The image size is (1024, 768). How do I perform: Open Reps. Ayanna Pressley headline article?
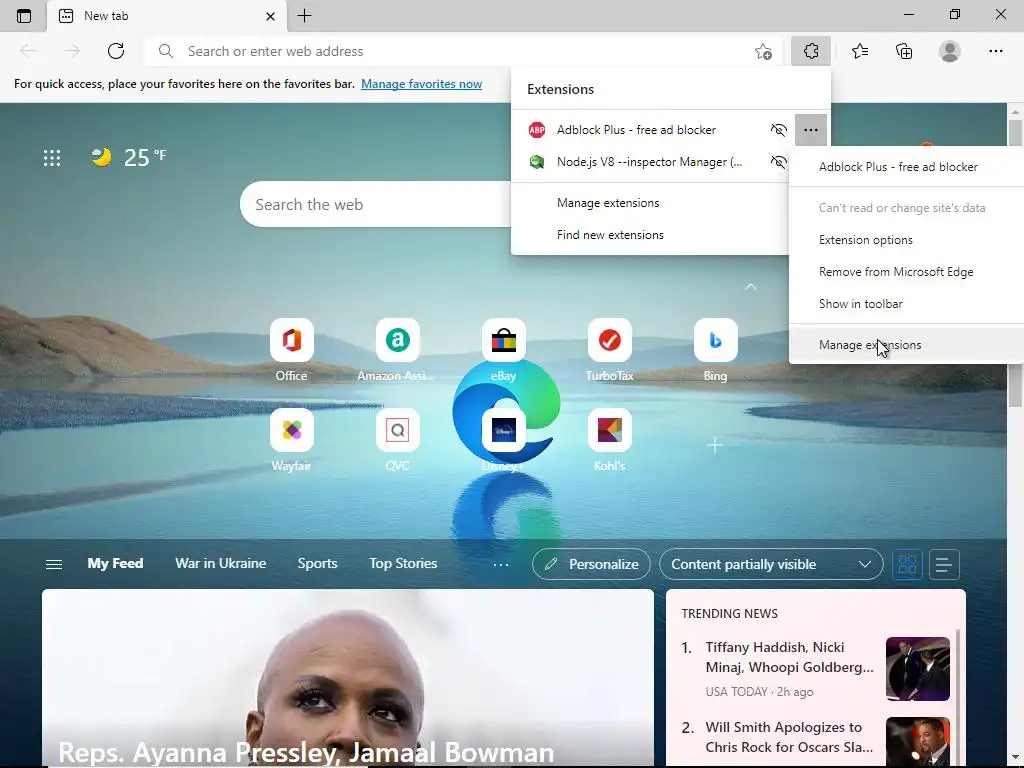[306, 752]
